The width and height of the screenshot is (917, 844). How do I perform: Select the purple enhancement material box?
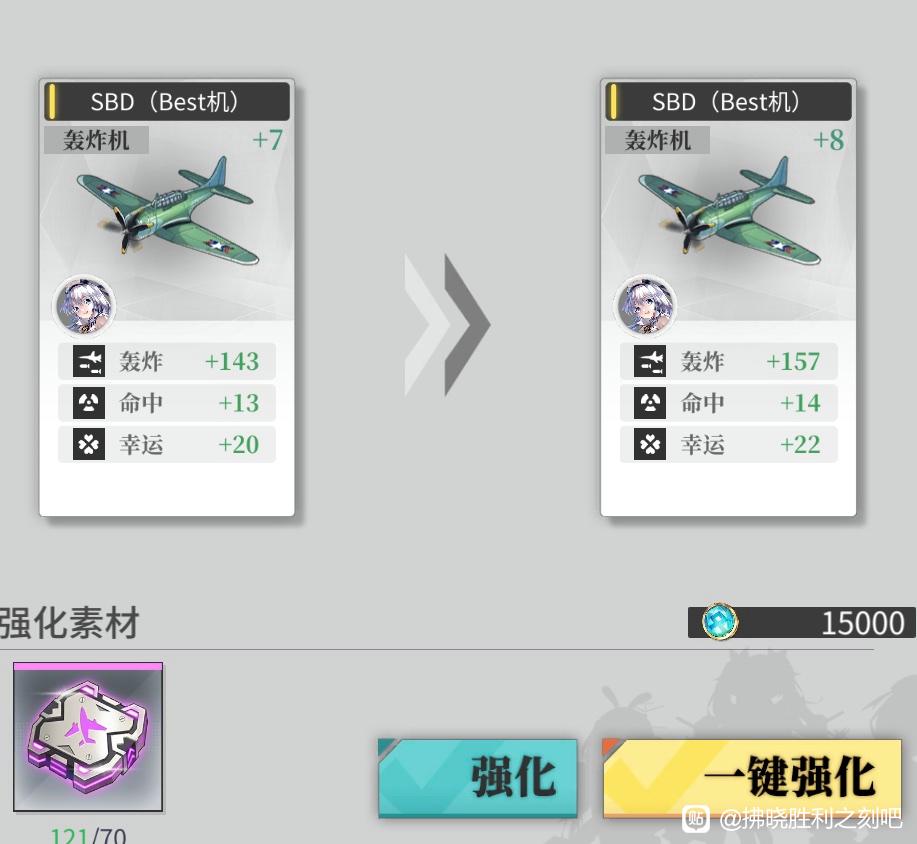point(88,737)
